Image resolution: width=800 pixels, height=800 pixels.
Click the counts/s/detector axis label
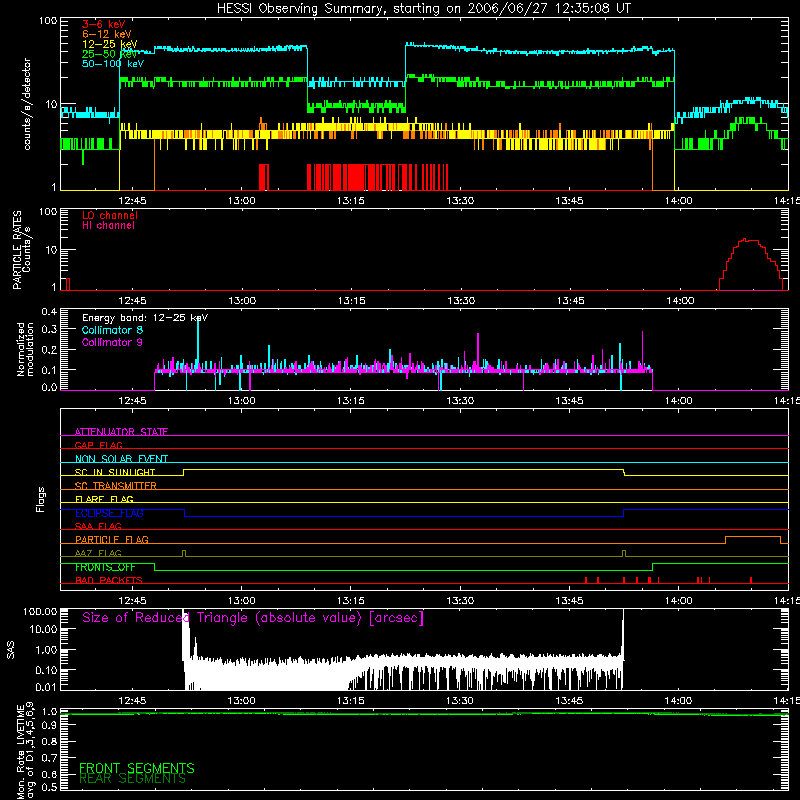(27, 104)
